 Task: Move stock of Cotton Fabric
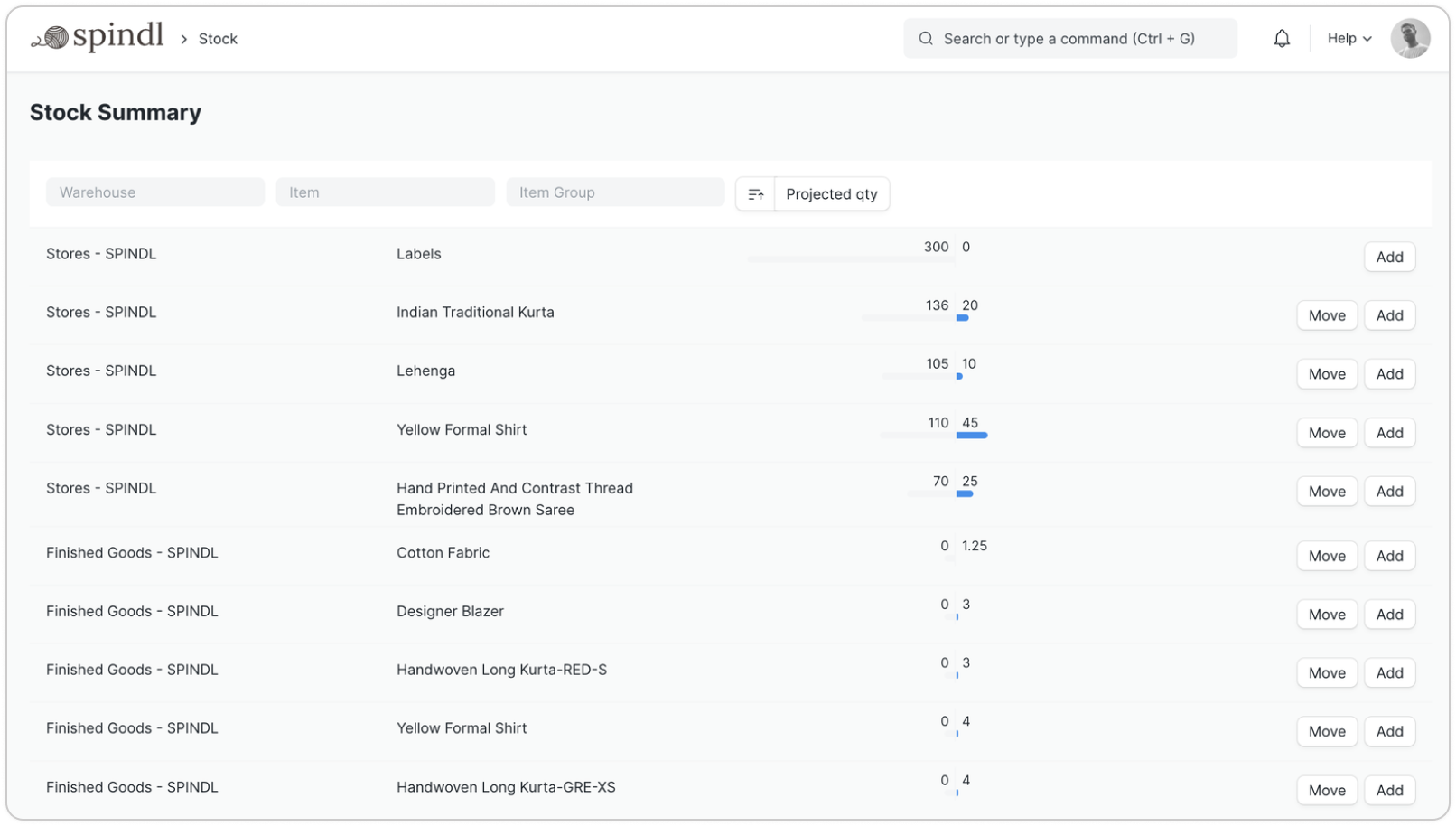coord(1326,556)
